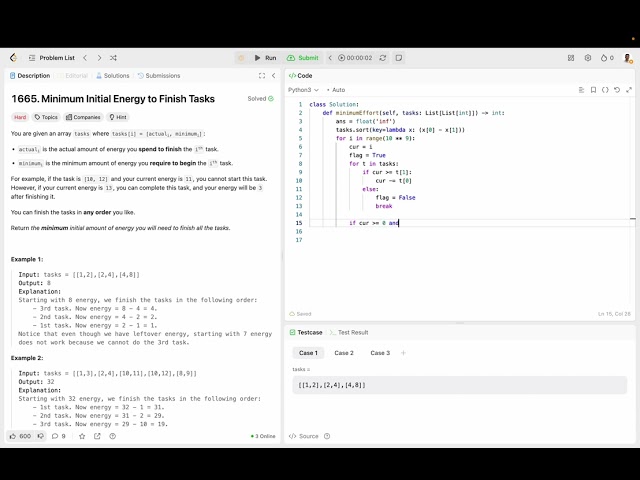The width and height of the screenshot is (640, 480).
Task: Click the debugger icon left of Run
Action: point(241,58)
